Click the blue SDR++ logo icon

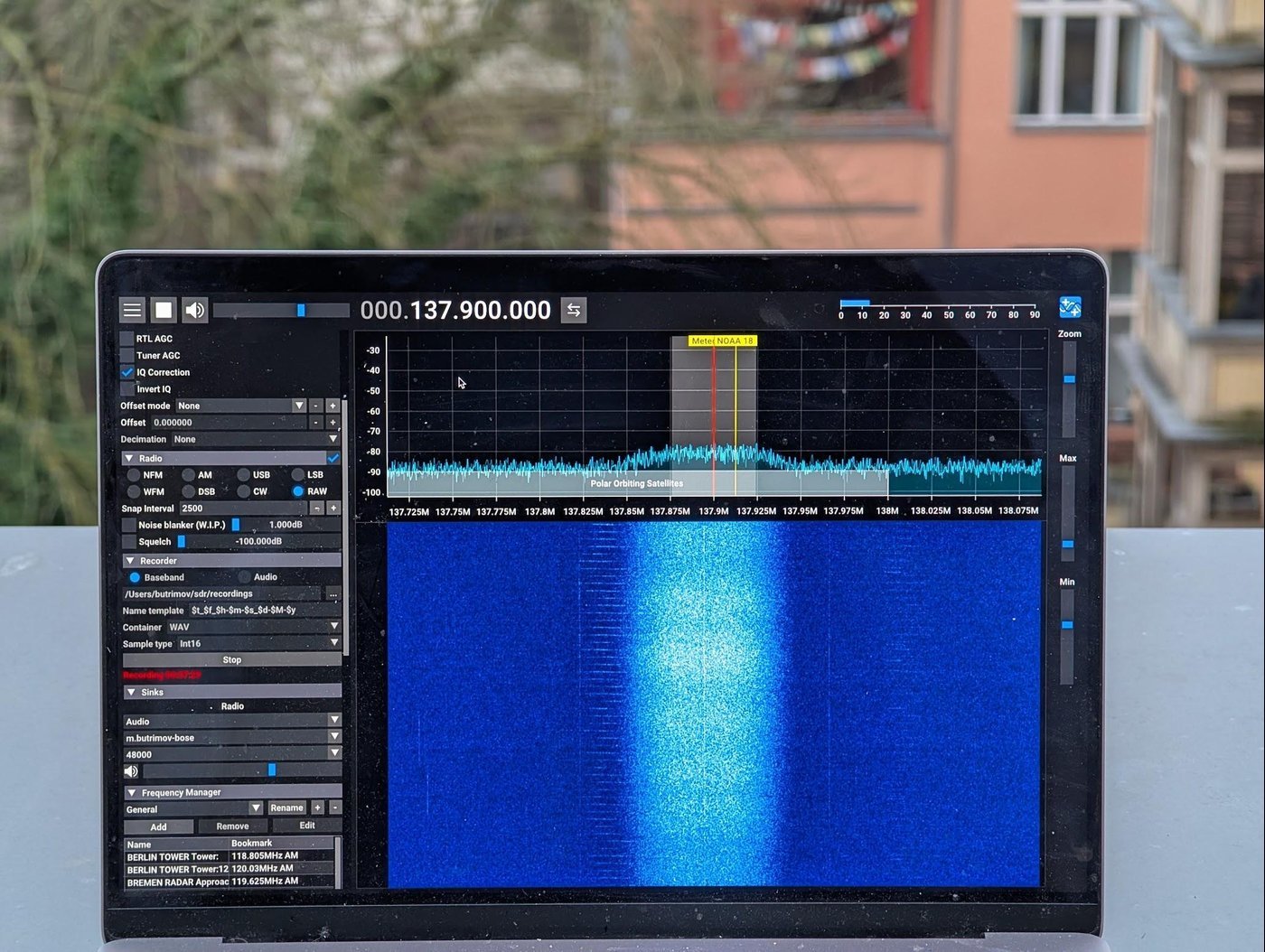point(1070,307)
